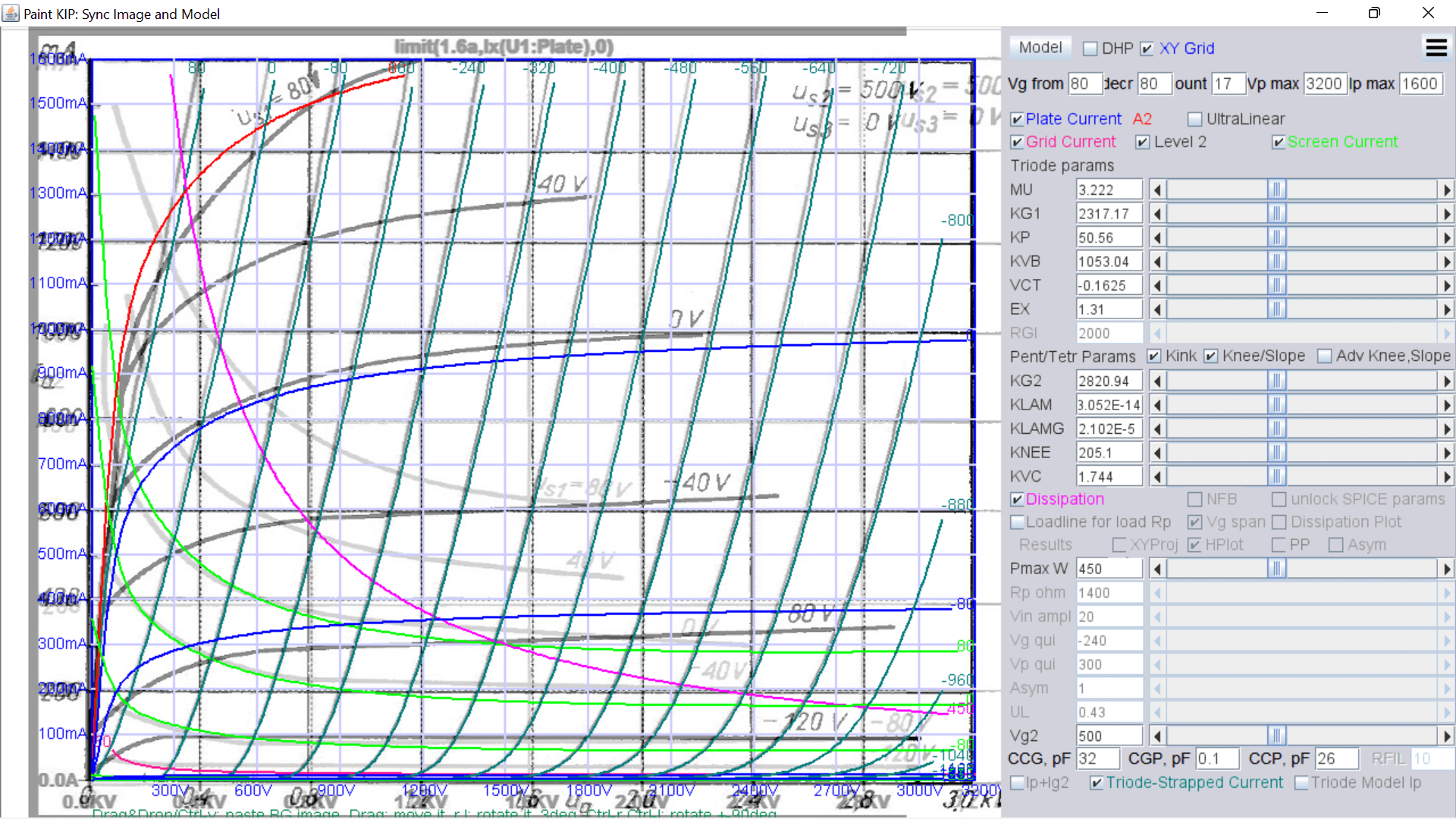The width and height of the screenshot is (1456, 819).
Task: Enable Loadline for load Rp checkbox
Action: tap(1018, 522)
